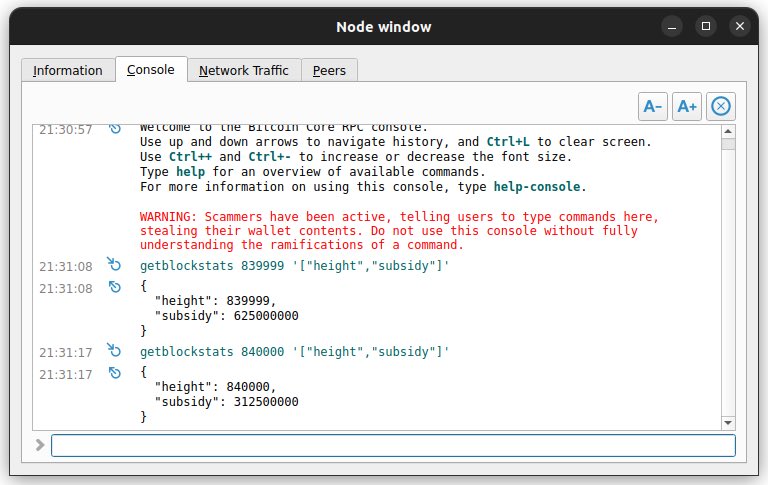The width and height of the screenshot is (768, 485).
Task: Click the 21:30:57 timestamp
Action: point(66,130)
